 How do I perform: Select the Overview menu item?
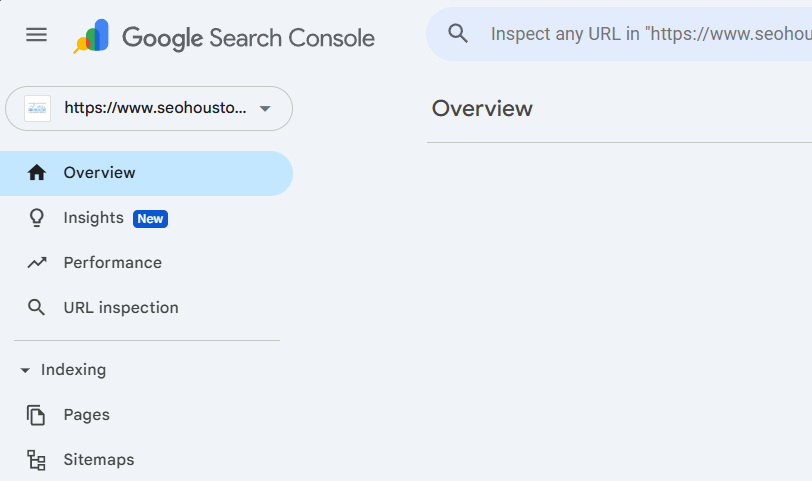click(99, 173)
